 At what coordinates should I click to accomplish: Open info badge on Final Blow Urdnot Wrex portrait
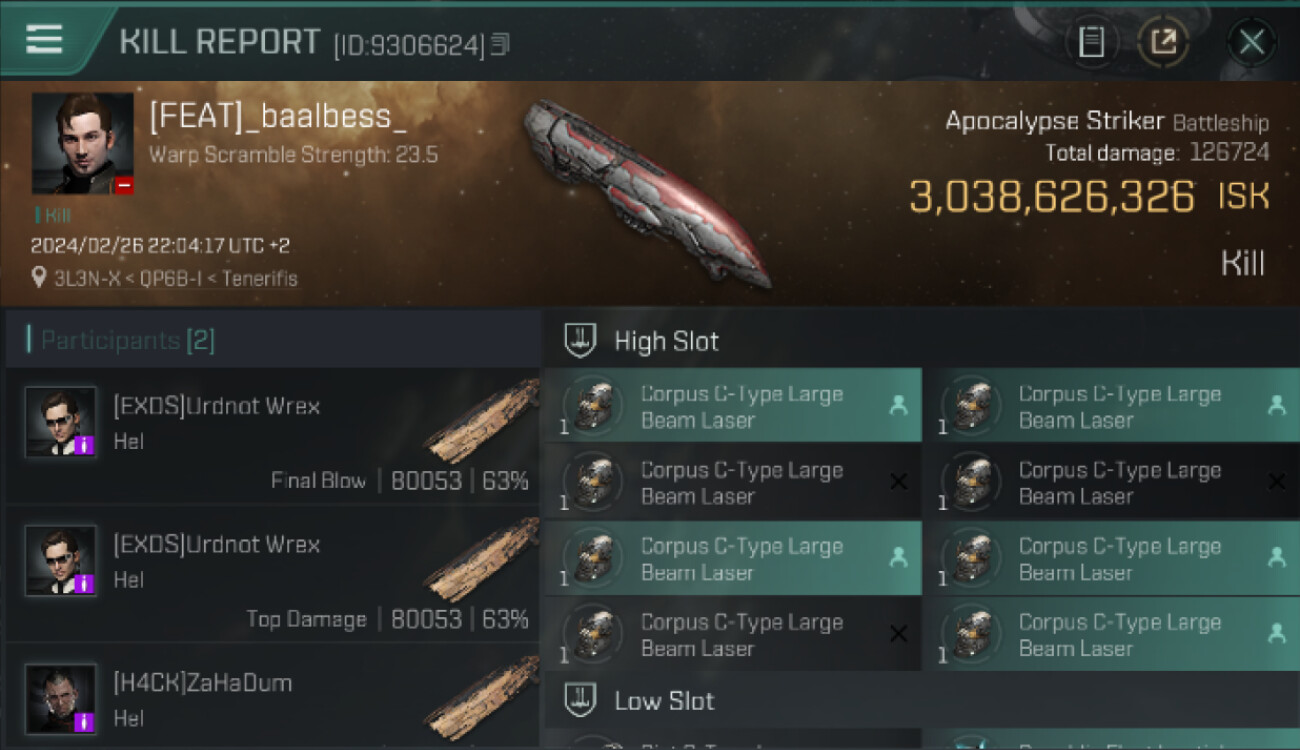[x=85, y=444]
